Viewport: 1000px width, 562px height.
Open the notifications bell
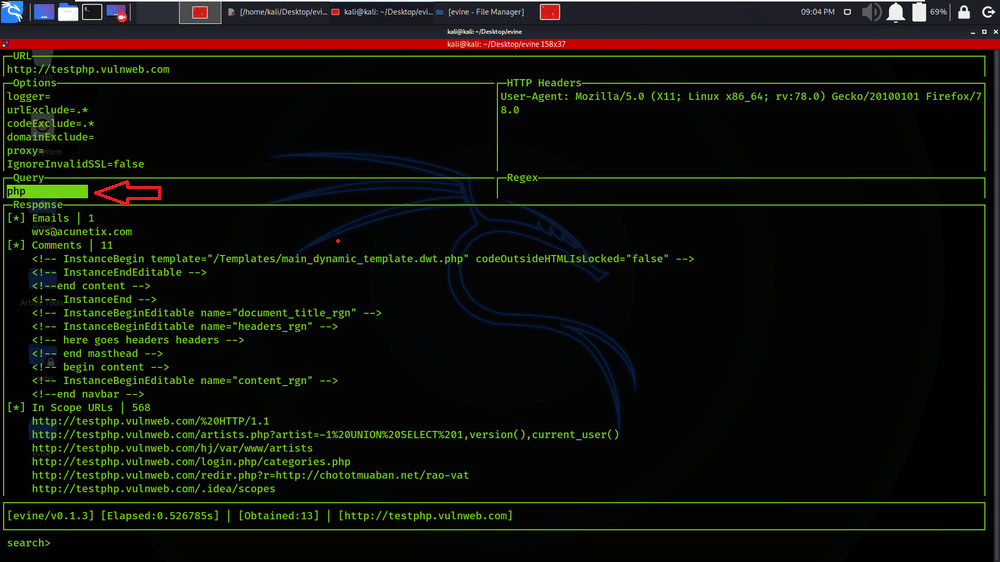[895, 12]
